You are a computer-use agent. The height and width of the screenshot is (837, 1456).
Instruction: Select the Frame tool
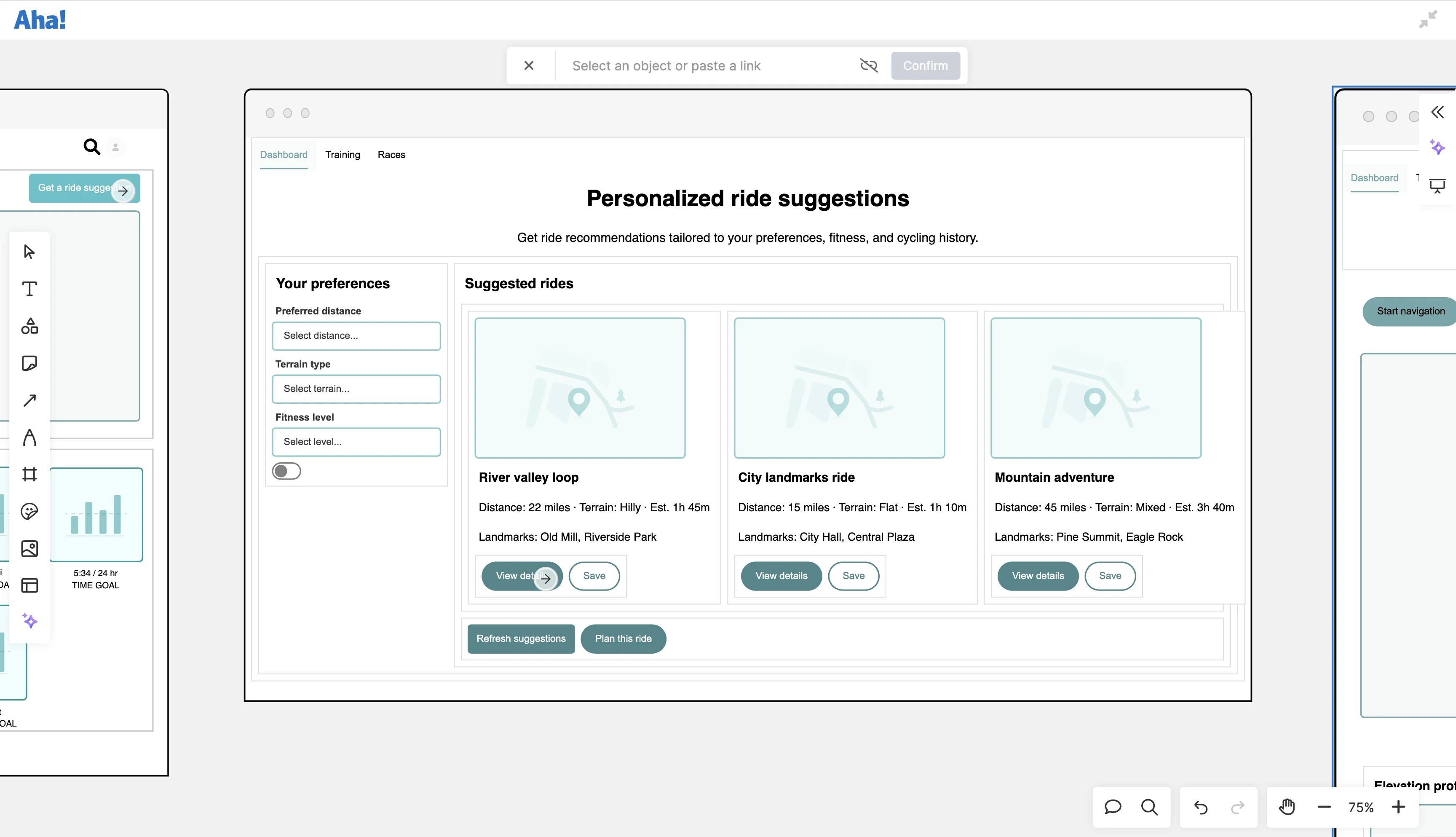[x=29, y=474]
